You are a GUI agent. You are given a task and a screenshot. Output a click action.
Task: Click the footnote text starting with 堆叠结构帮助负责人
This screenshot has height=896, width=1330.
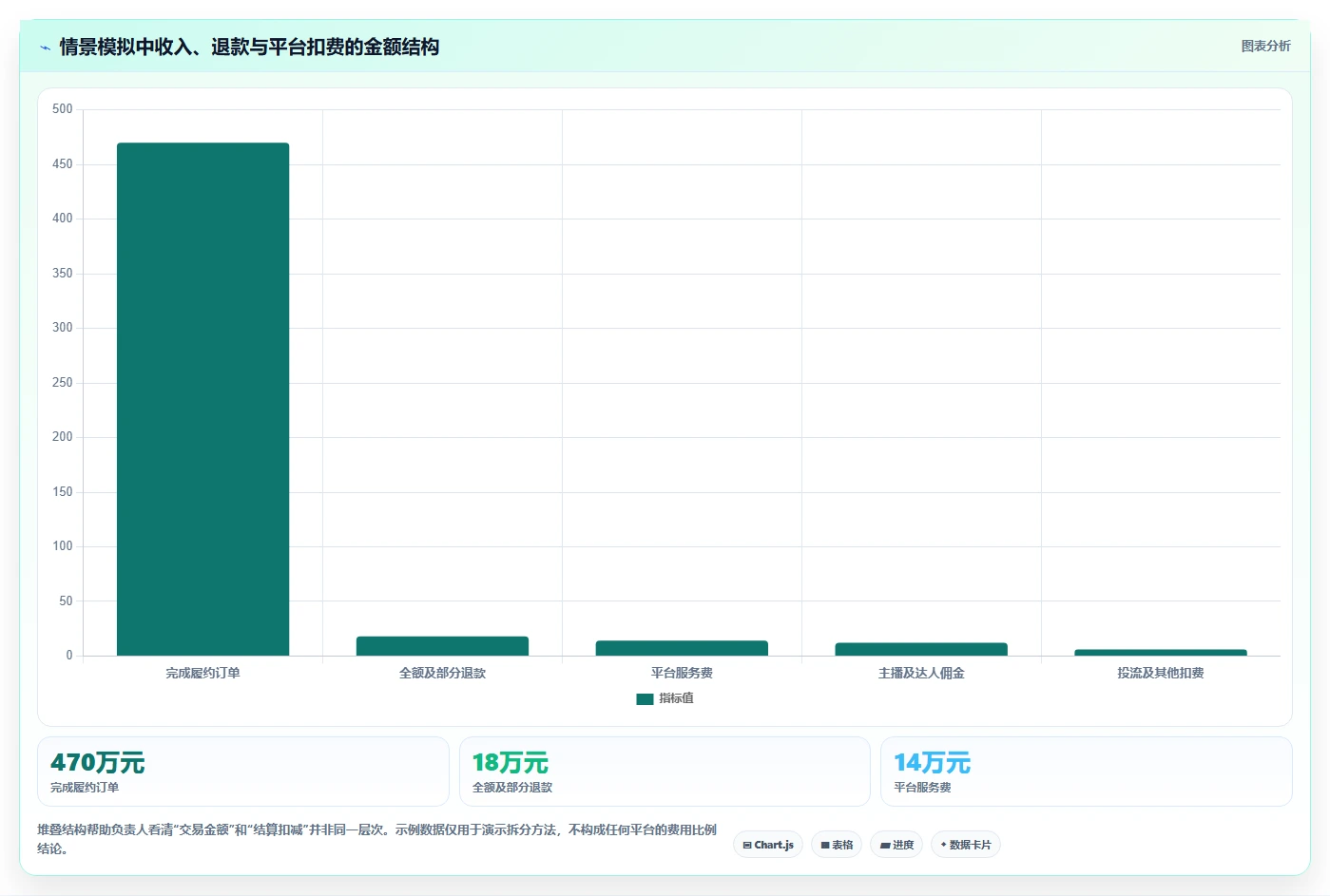[376, 839]
